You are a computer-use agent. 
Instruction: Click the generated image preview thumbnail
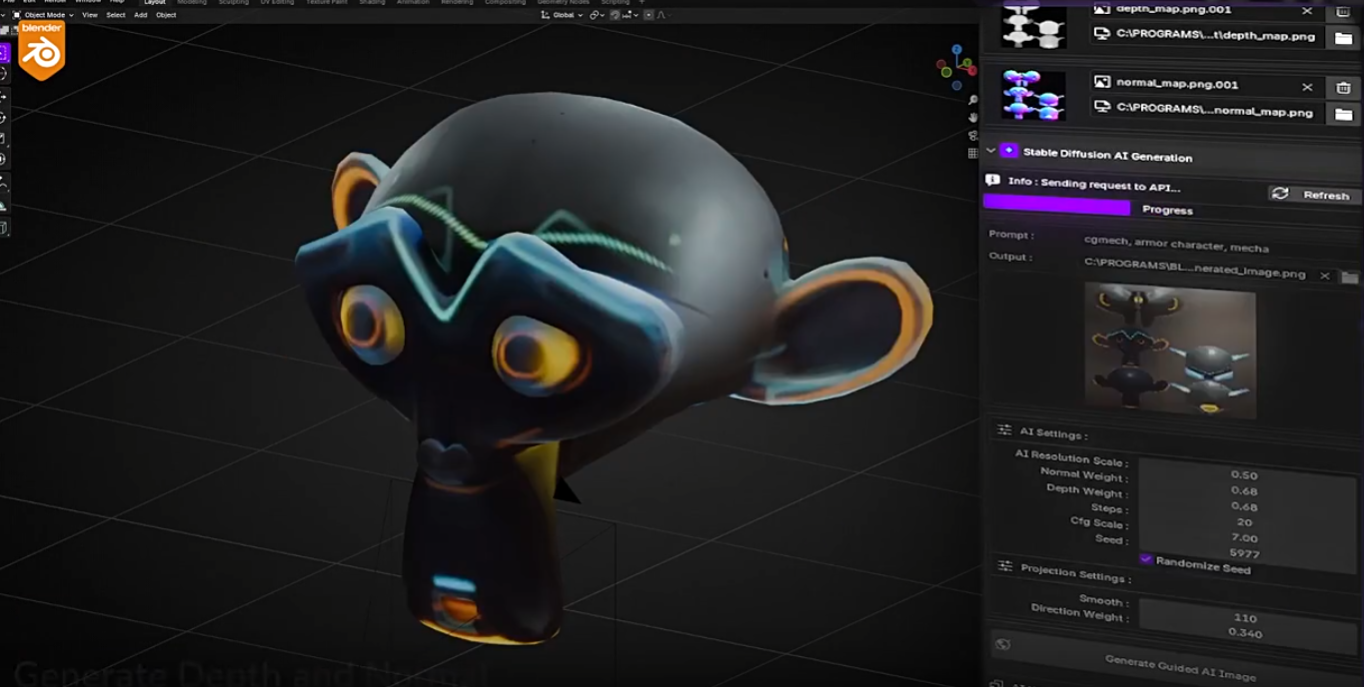coord(1171,349)
